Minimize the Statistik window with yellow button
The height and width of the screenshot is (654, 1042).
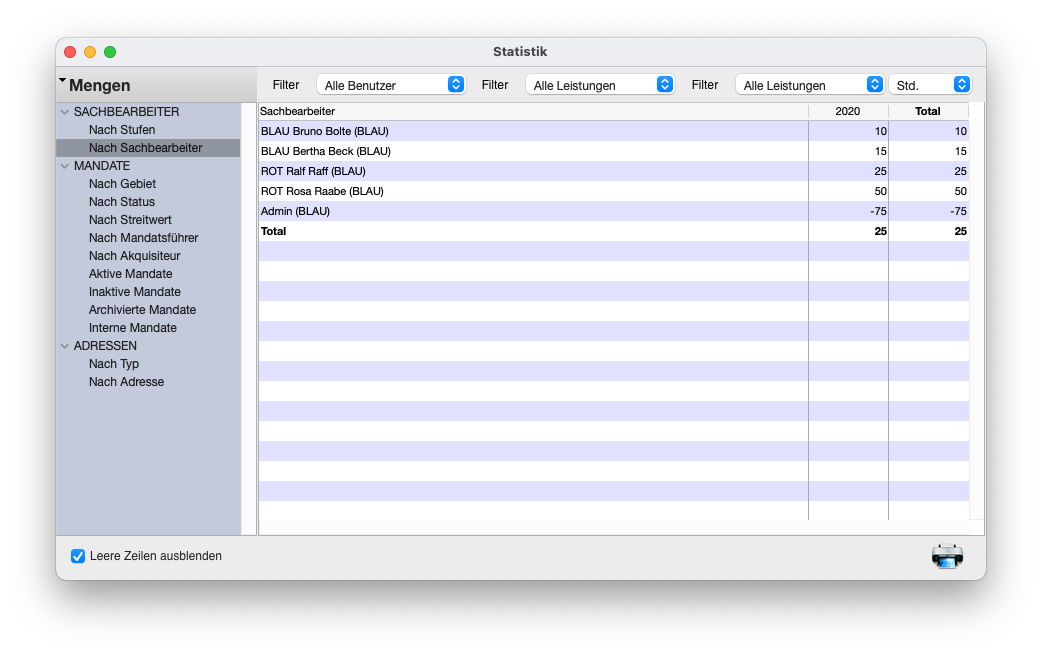90,52
